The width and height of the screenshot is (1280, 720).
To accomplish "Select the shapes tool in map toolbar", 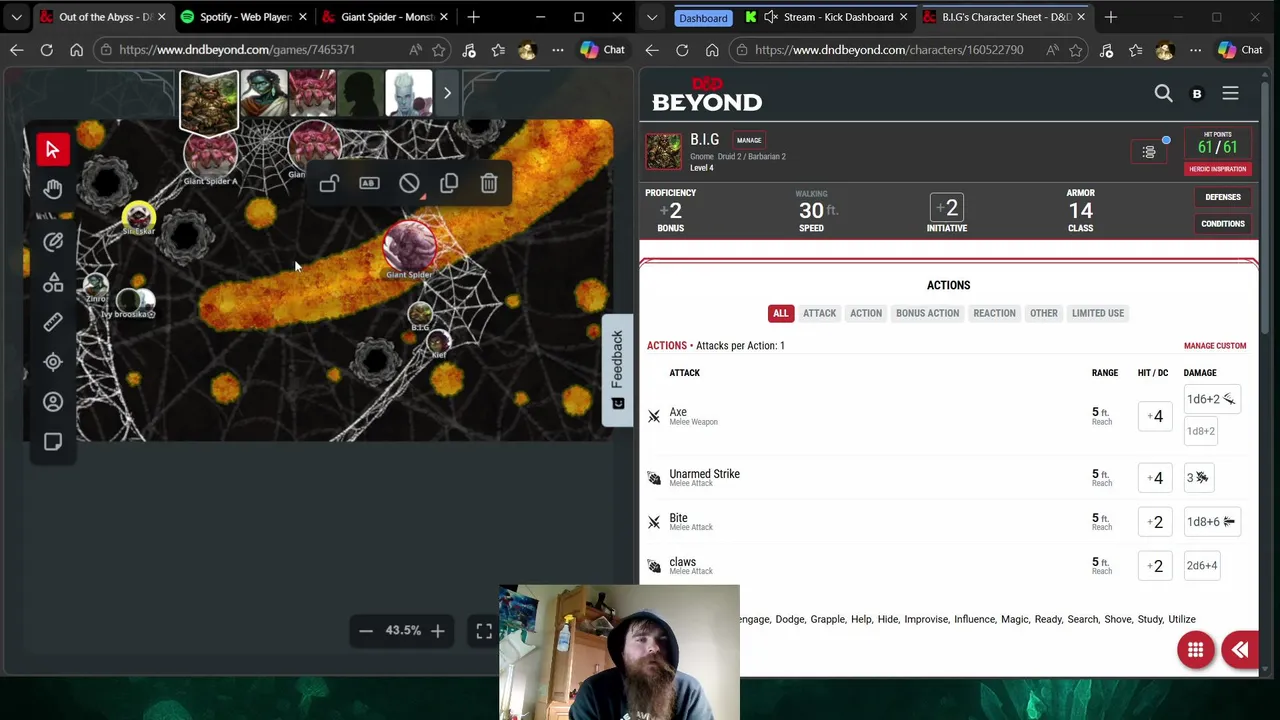I will pyautogui.click(x=53, y=283).
